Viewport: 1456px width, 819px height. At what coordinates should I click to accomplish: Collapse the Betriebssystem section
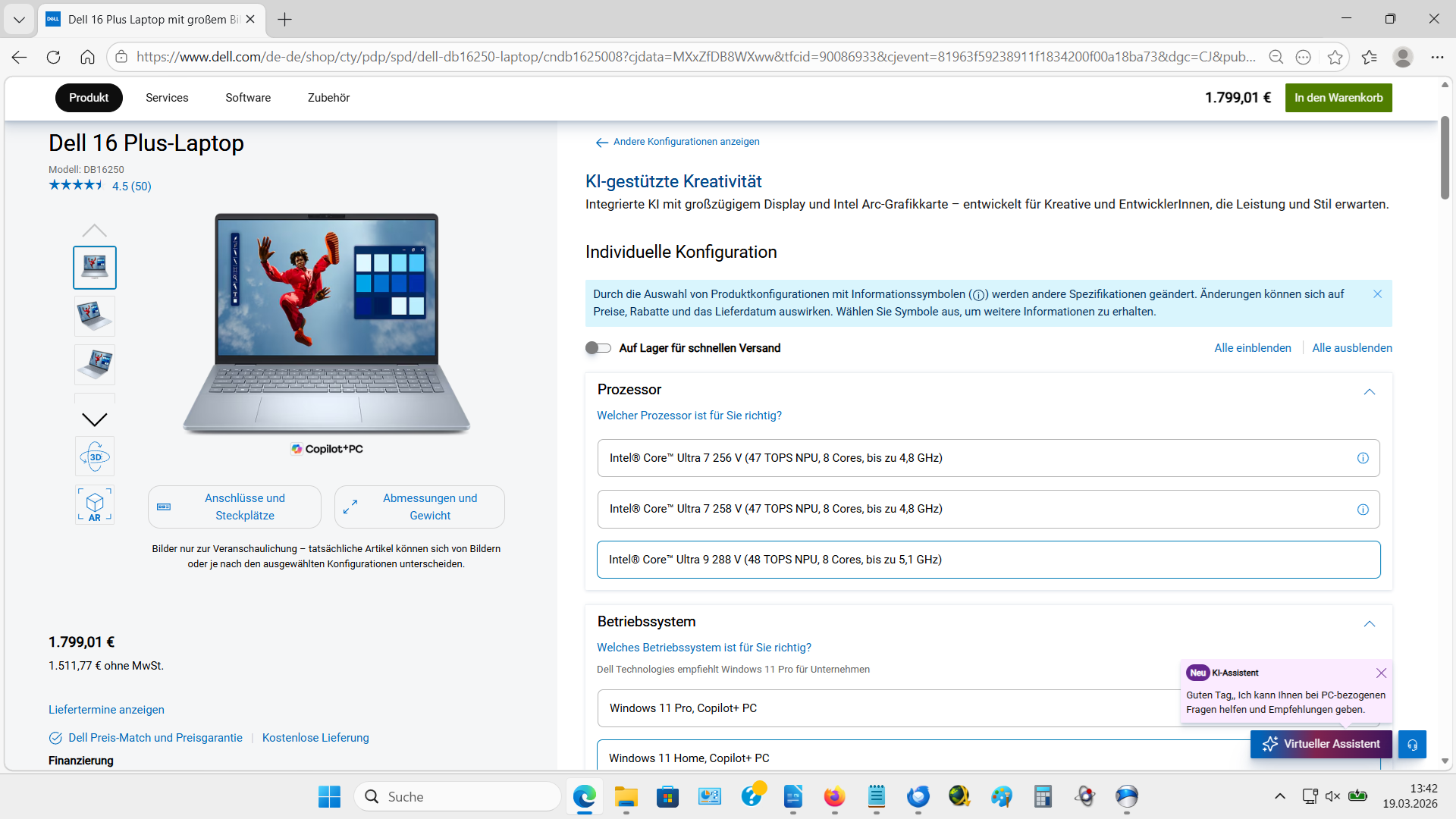pos(1369,624)
